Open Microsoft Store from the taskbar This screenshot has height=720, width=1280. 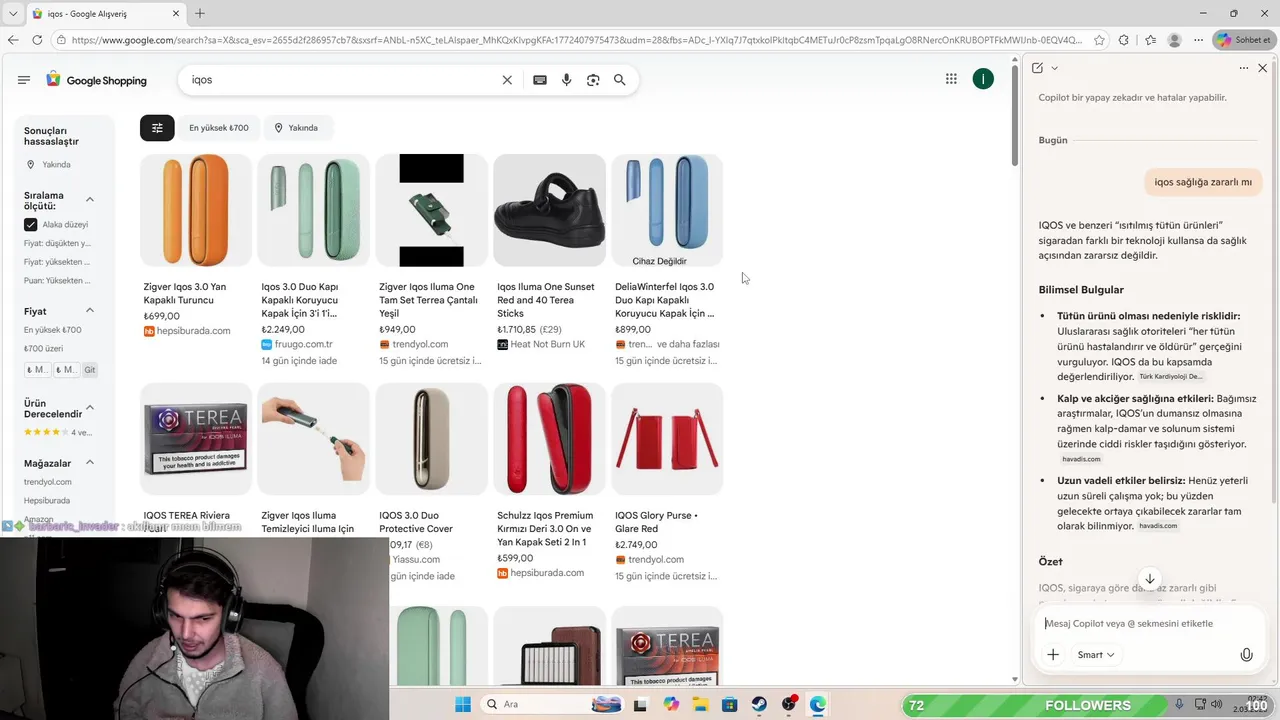click(730, 704)
